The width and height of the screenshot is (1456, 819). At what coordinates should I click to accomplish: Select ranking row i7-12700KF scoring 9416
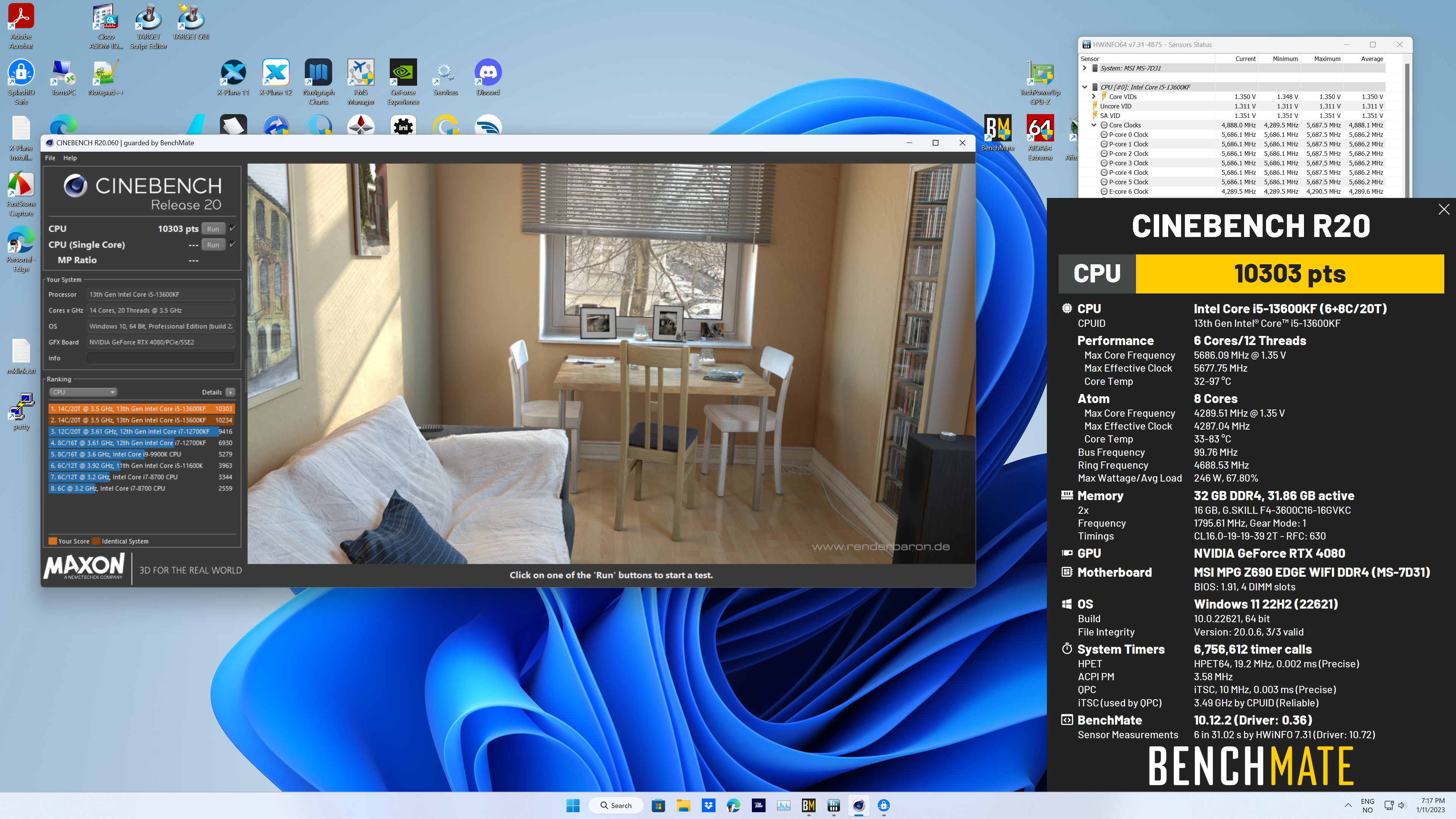tap(141, 431)
